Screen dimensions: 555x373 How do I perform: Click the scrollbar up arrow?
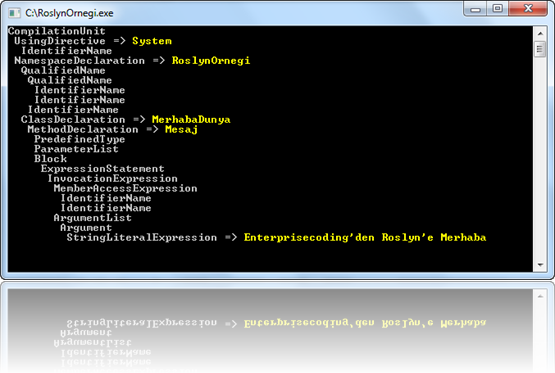coord(540,34)
